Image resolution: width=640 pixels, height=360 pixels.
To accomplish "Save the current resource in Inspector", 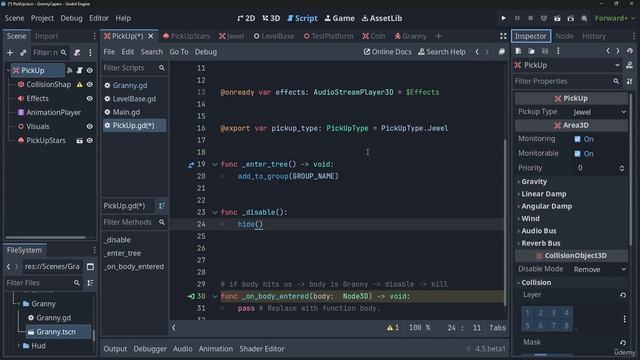I will coord(544,51).
